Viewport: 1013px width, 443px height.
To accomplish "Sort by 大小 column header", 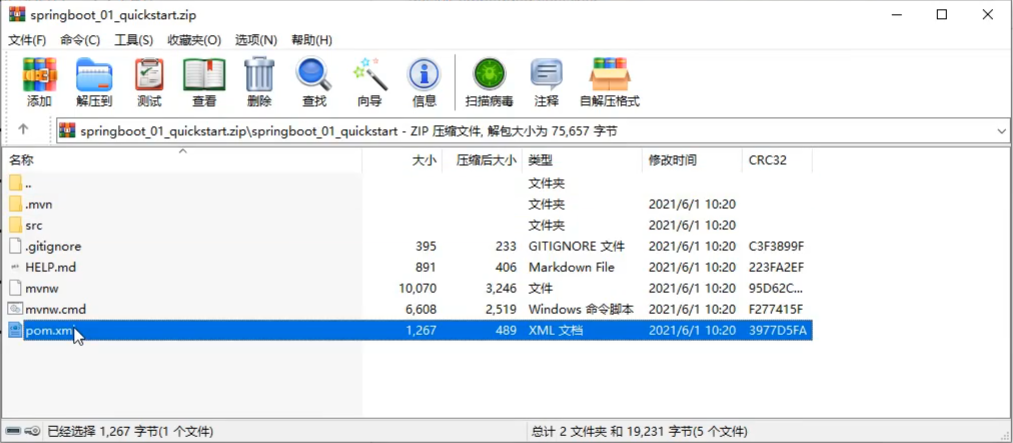I will pyautogui.click(x=424, y=160).
